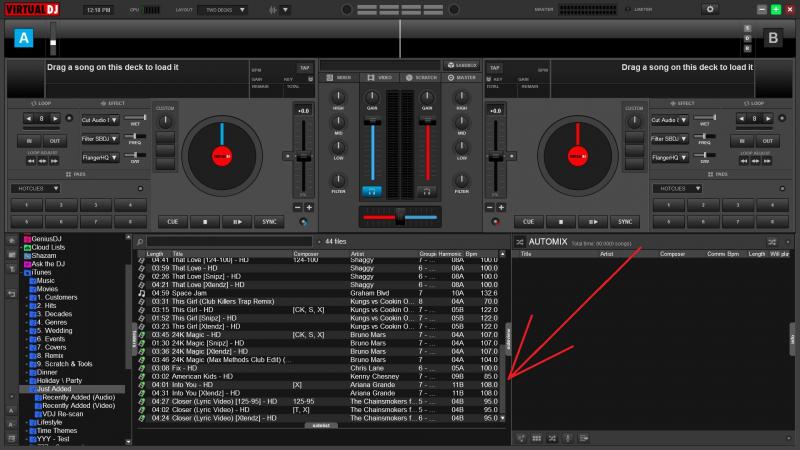The width and height of the screenshot is (800, 450).
Task: Click the deck B headphone cue button
Action: coord(427,191)
